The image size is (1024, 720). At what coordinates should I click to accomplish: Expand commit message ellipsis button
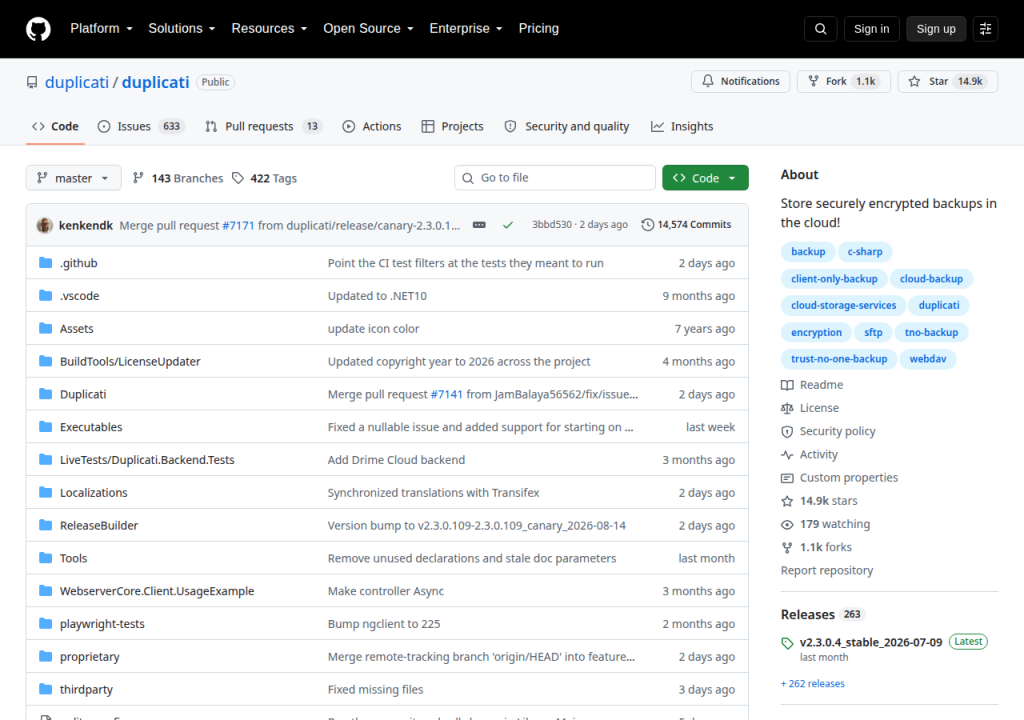point(479,225)
